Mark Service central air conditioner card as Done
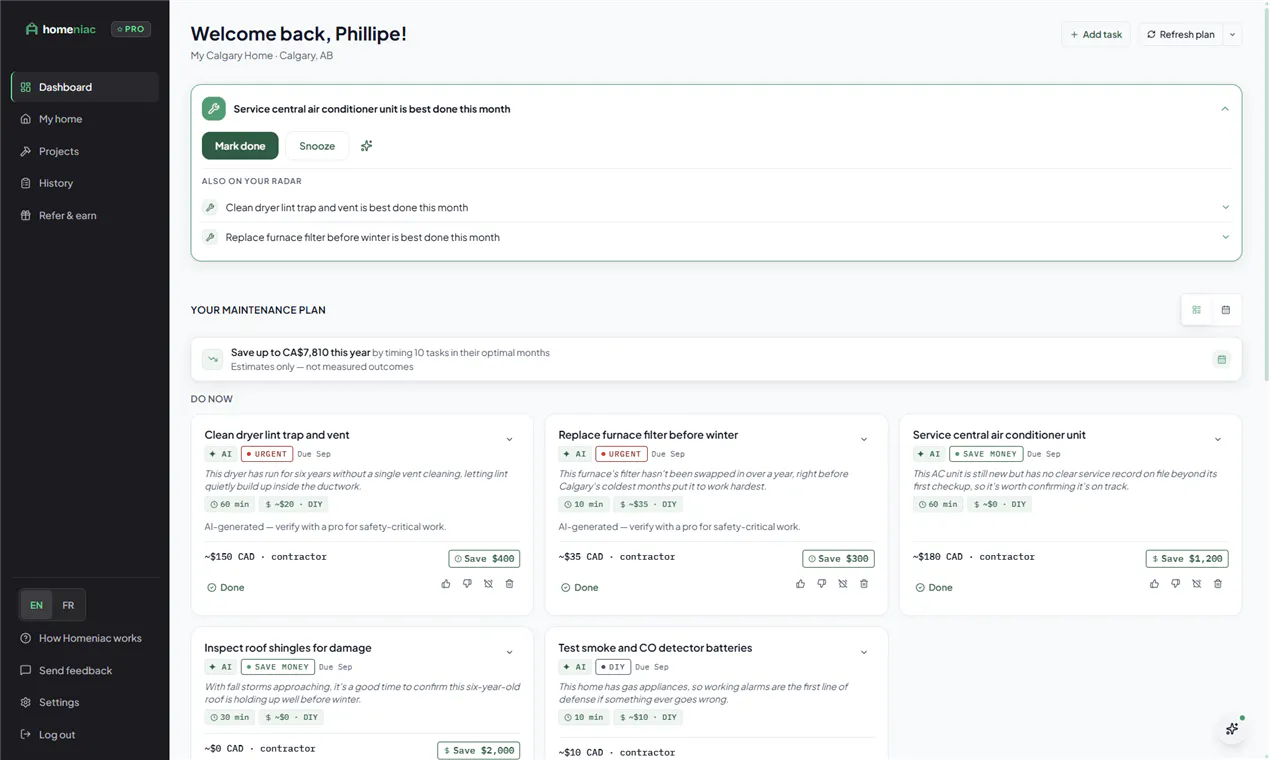Image resolution: width=1270 pixels, height=760 pixels. pos(934,588)
